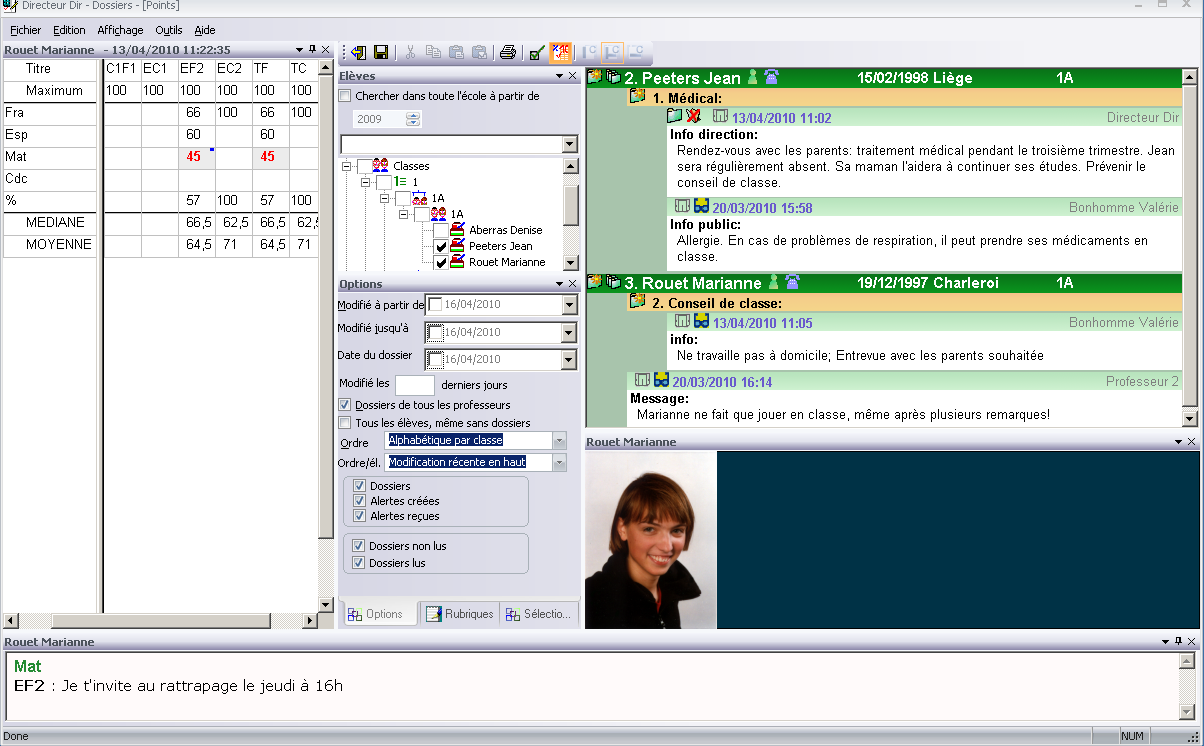This screenshot has height=746, width=1204.
Task: Click the phone icon next to Peeters Jean
Action: coord(772,77)
